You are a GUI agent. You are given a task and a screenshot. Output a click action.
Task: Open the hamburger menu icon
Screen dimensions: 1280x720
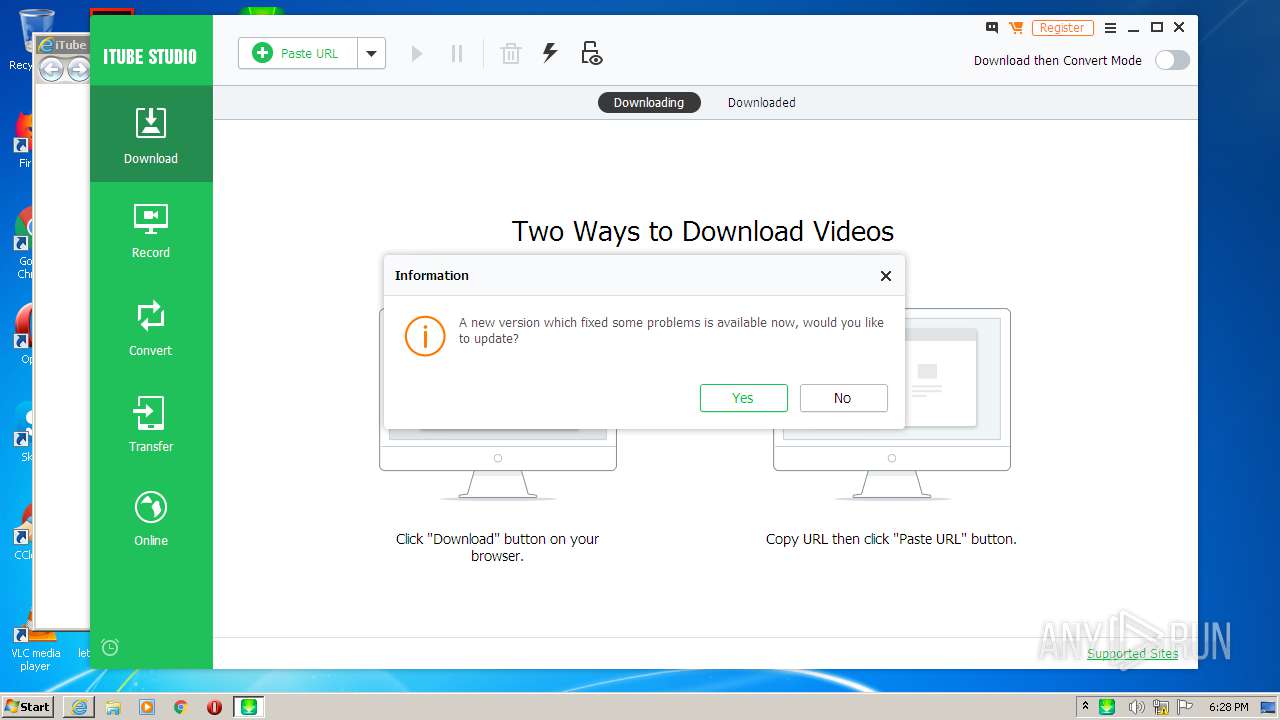point(1110,28)
